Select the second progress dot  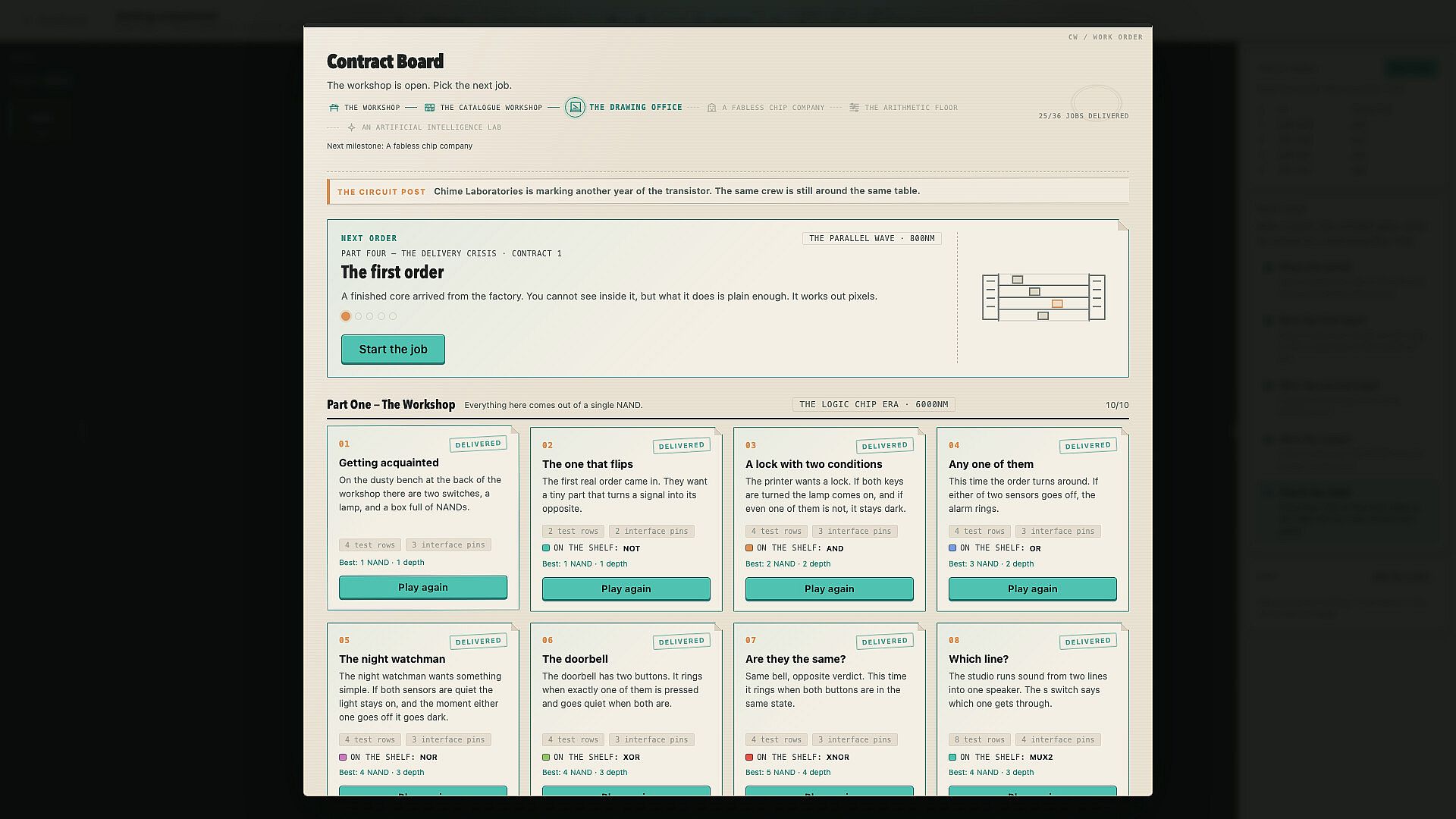click(x=359, y=316)
